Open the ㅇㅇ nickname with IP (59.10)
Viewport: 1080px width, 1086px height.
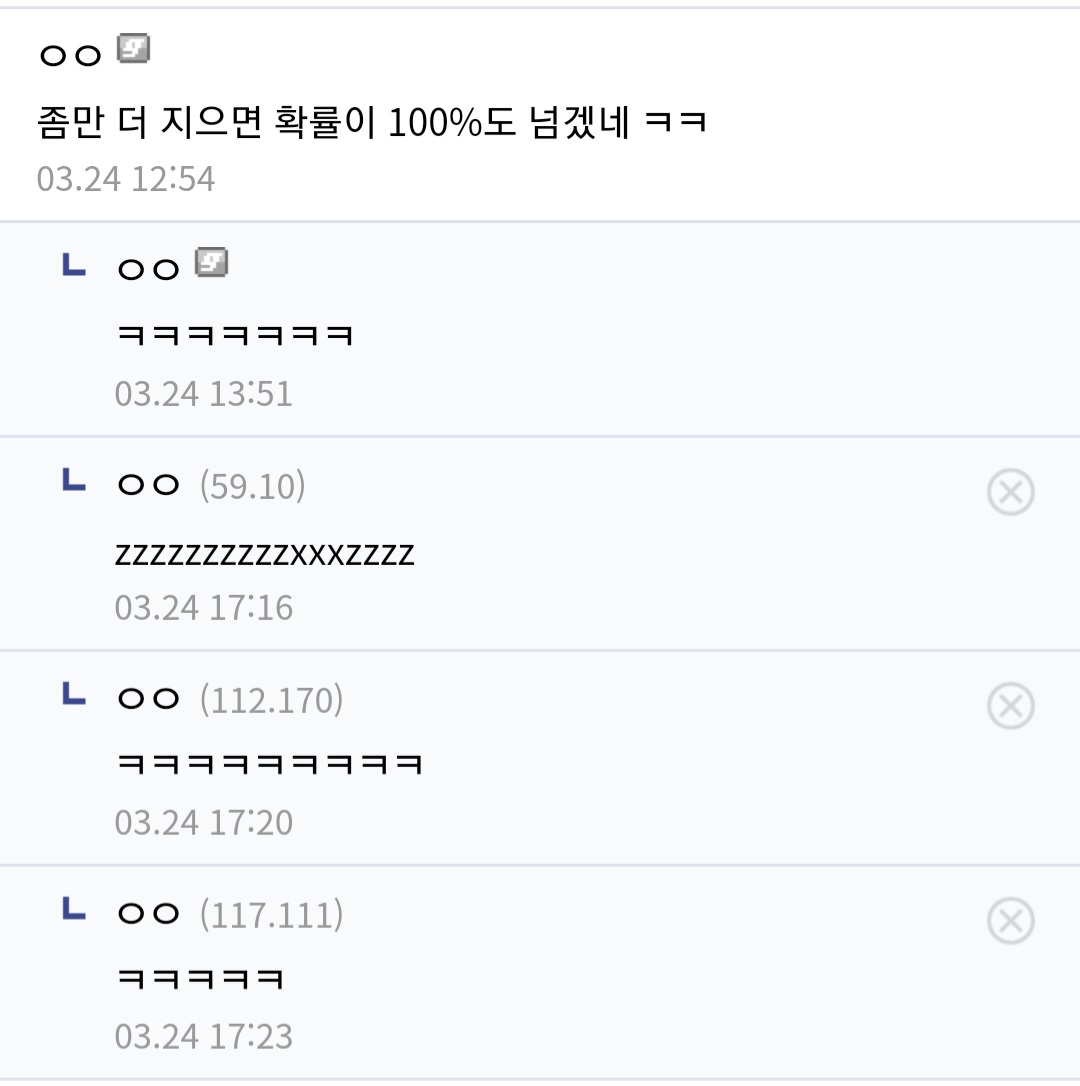[148, 486]
